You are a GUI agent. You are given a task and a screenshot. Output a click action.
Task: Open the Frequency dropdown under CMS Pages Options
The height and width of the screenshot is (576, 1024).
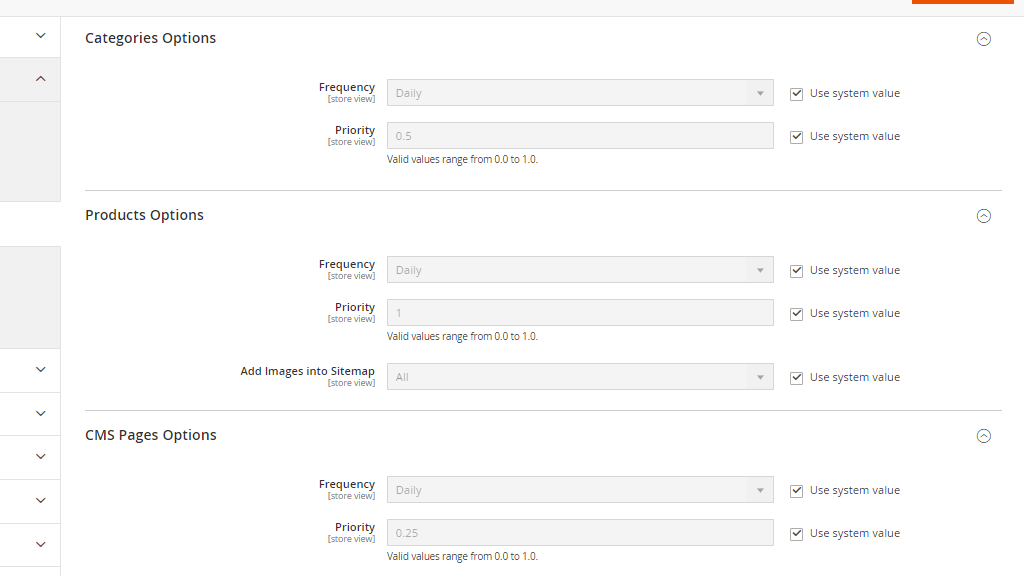click(580, 489)
